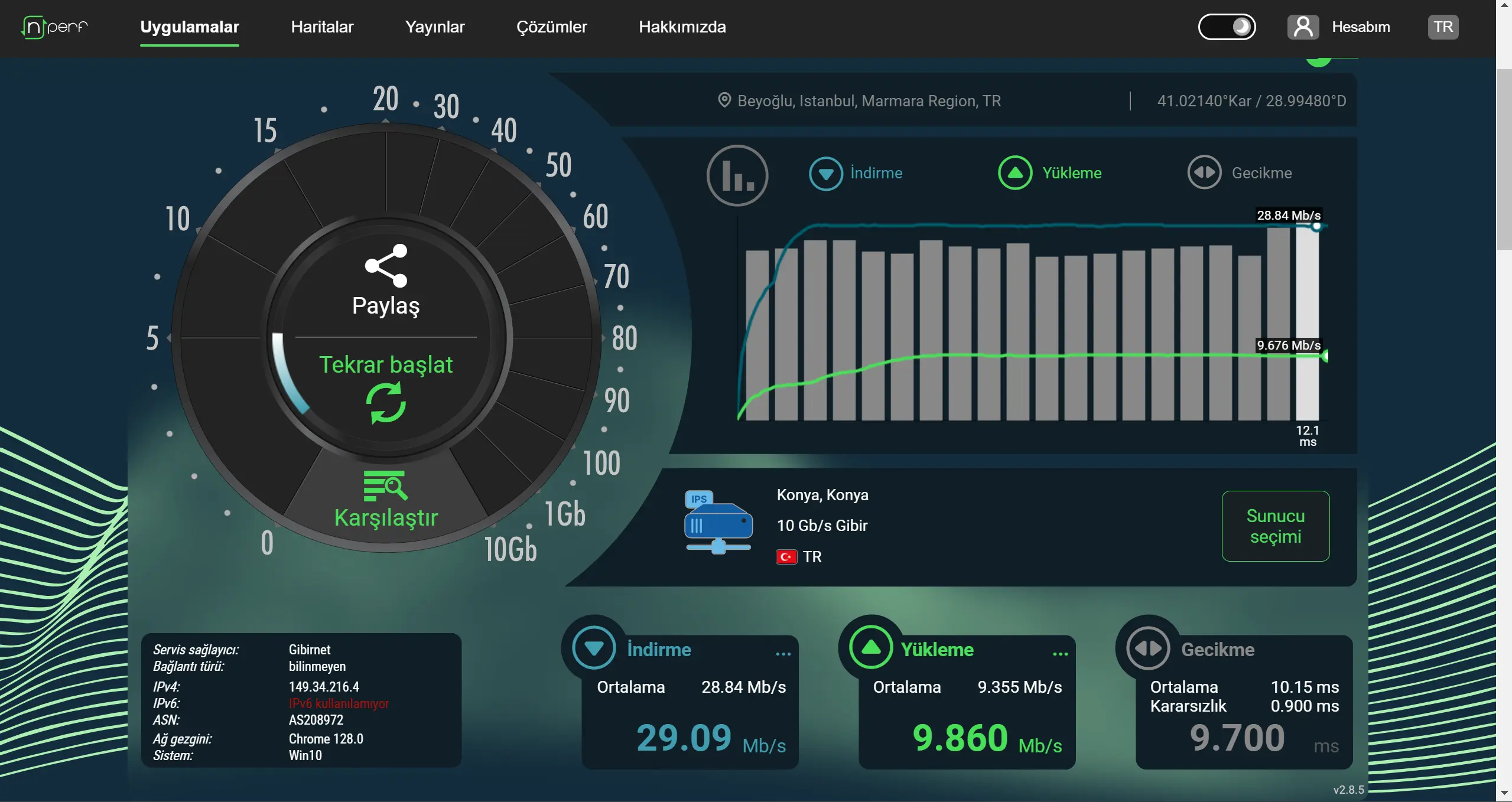The image size is (1512, 802).
Task: Open the Uygulamalar menu
Action: click(x=190, y=27)
